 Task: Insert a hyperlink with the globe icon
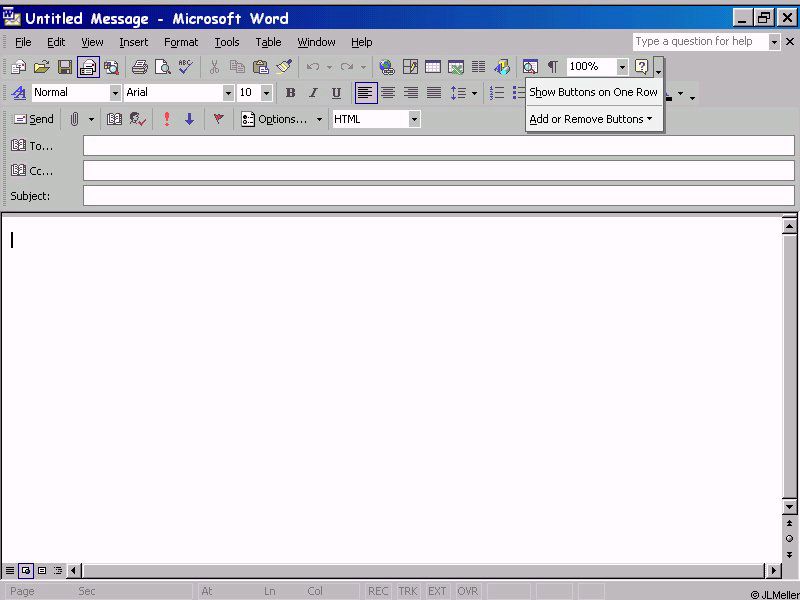pos(387,67)
